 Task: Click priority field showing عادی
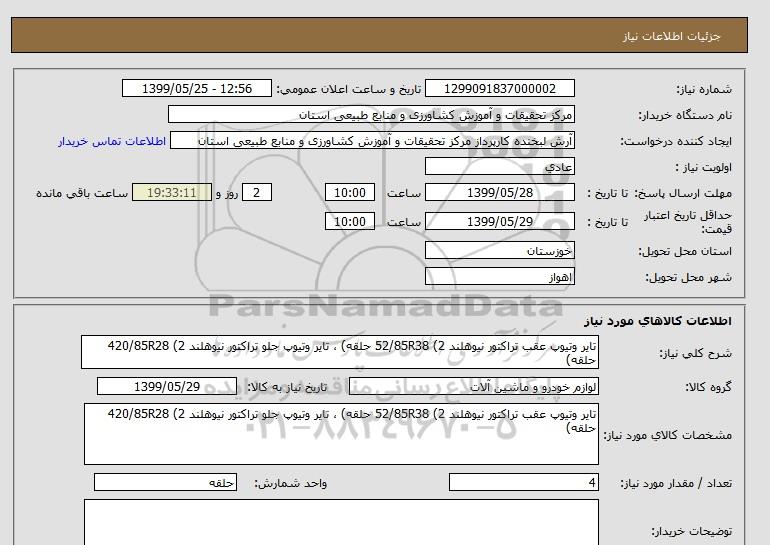point(499,166)
